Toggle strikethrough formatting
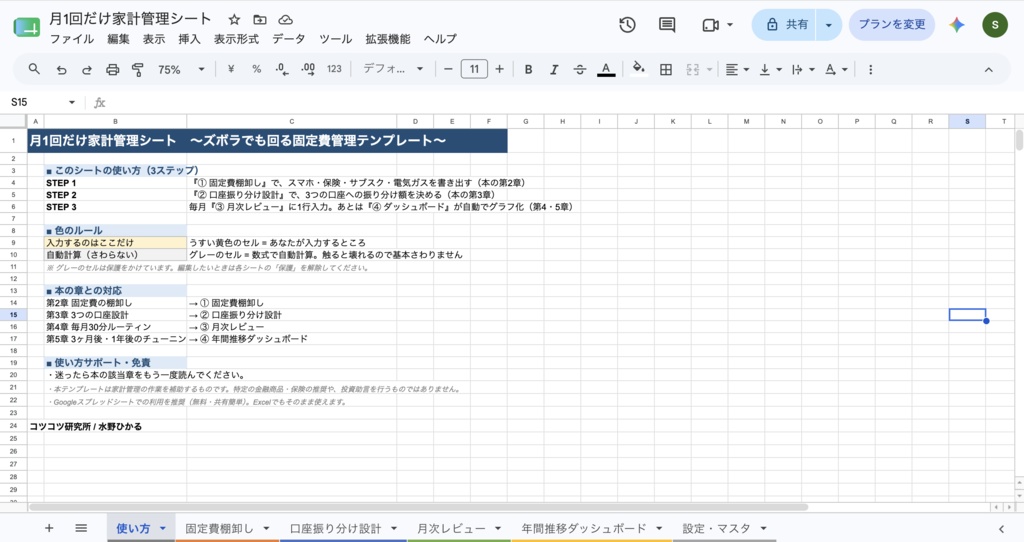The width and height of the screenshot is (1024, 542). pyautogui.click(x=580, y=69)
